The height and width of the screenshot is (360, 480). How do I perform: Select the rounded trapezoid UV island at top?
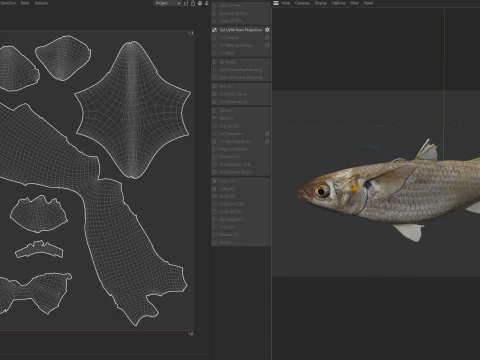tap(63, 59)
